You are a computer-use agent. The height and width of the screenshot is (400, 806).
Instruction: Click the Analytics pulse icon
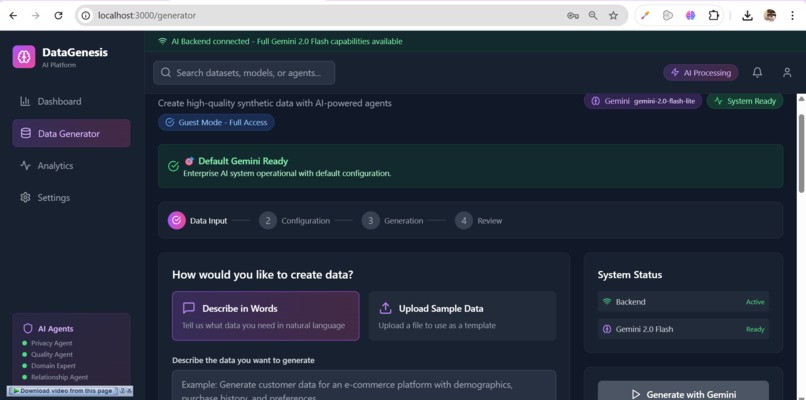click(25, 166)
